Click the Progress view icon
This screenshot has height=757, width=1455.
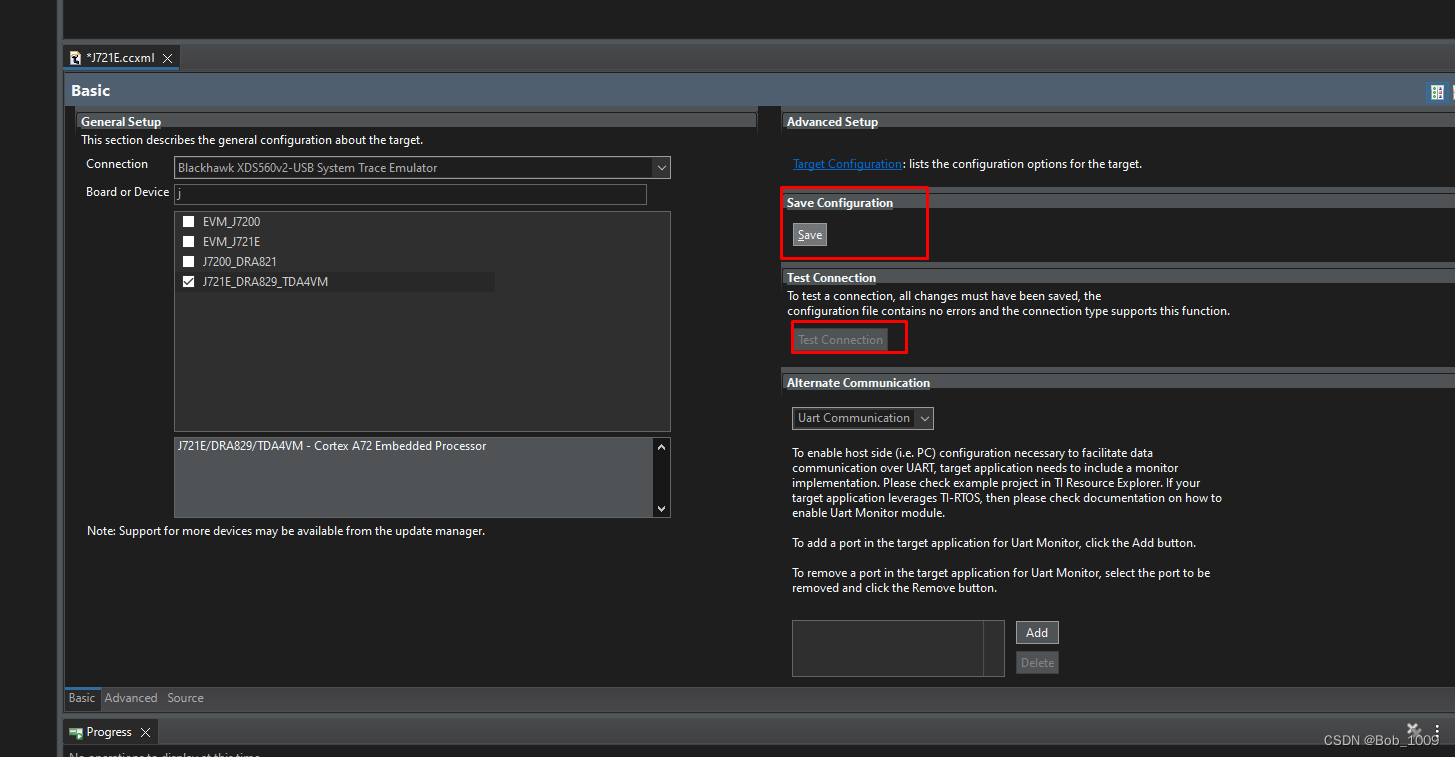76,732
